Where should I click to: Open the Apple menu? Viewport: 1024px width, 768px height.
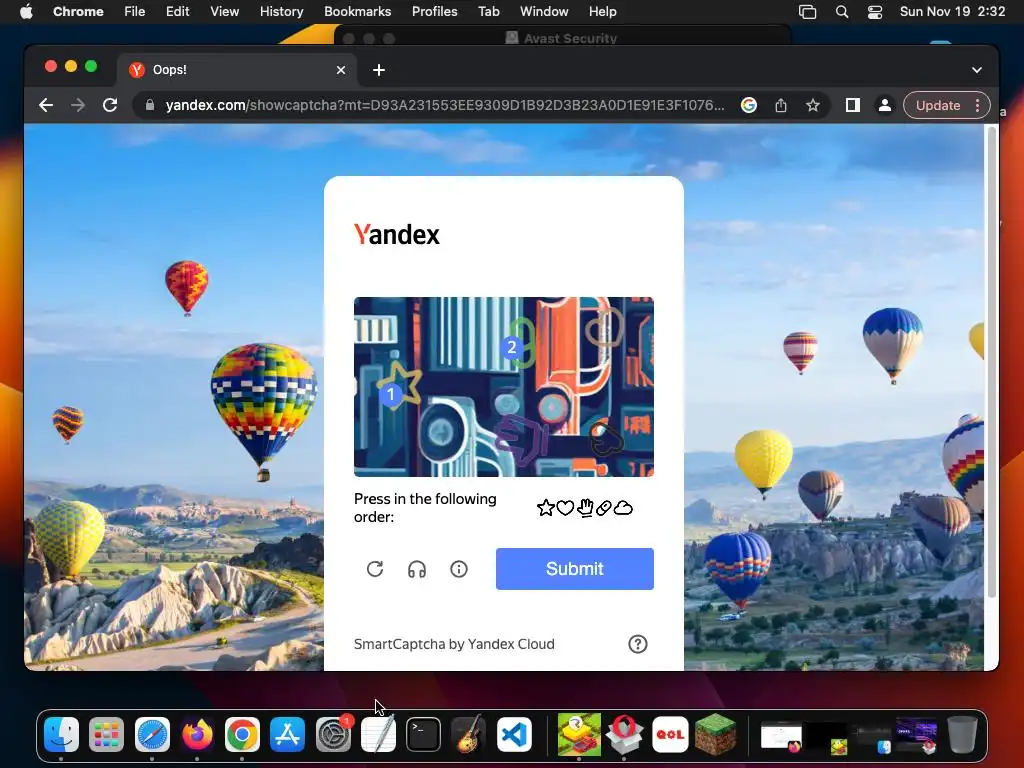coord(26,12)
